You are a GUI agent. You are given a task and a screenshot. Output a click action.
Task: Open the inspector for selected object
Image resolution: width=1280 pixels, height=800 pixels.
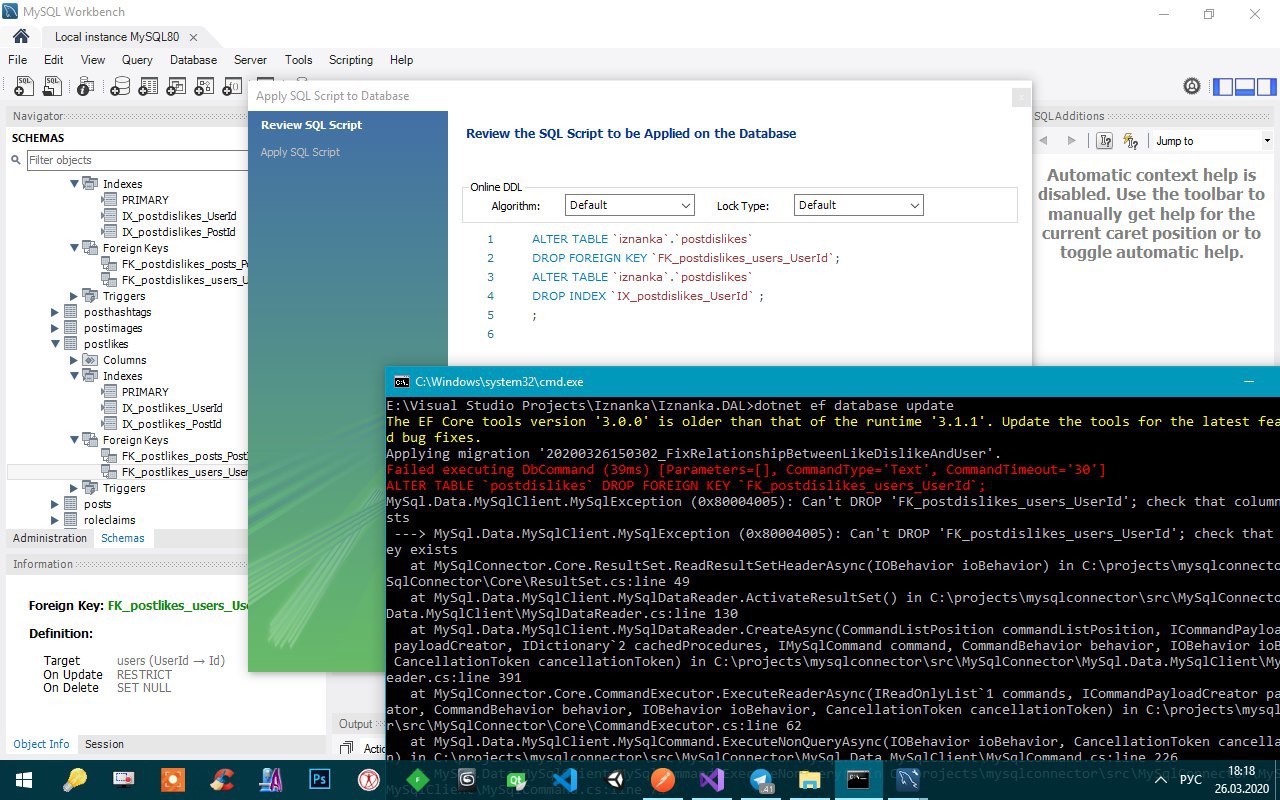pyautogui.click(x=87, y=87)
